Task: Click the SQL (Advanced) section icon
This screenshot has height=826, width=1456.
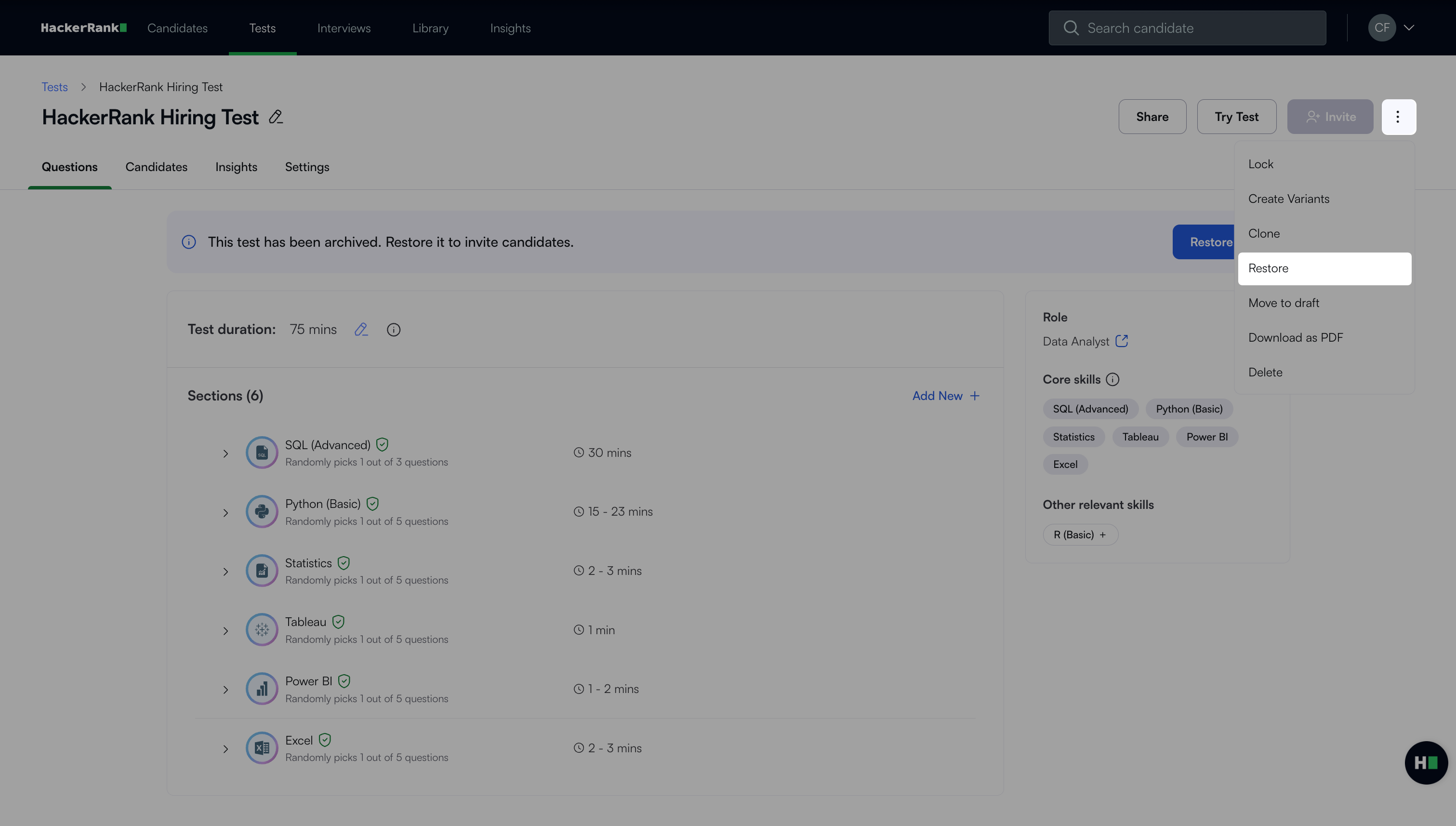Action: (262, 453)
